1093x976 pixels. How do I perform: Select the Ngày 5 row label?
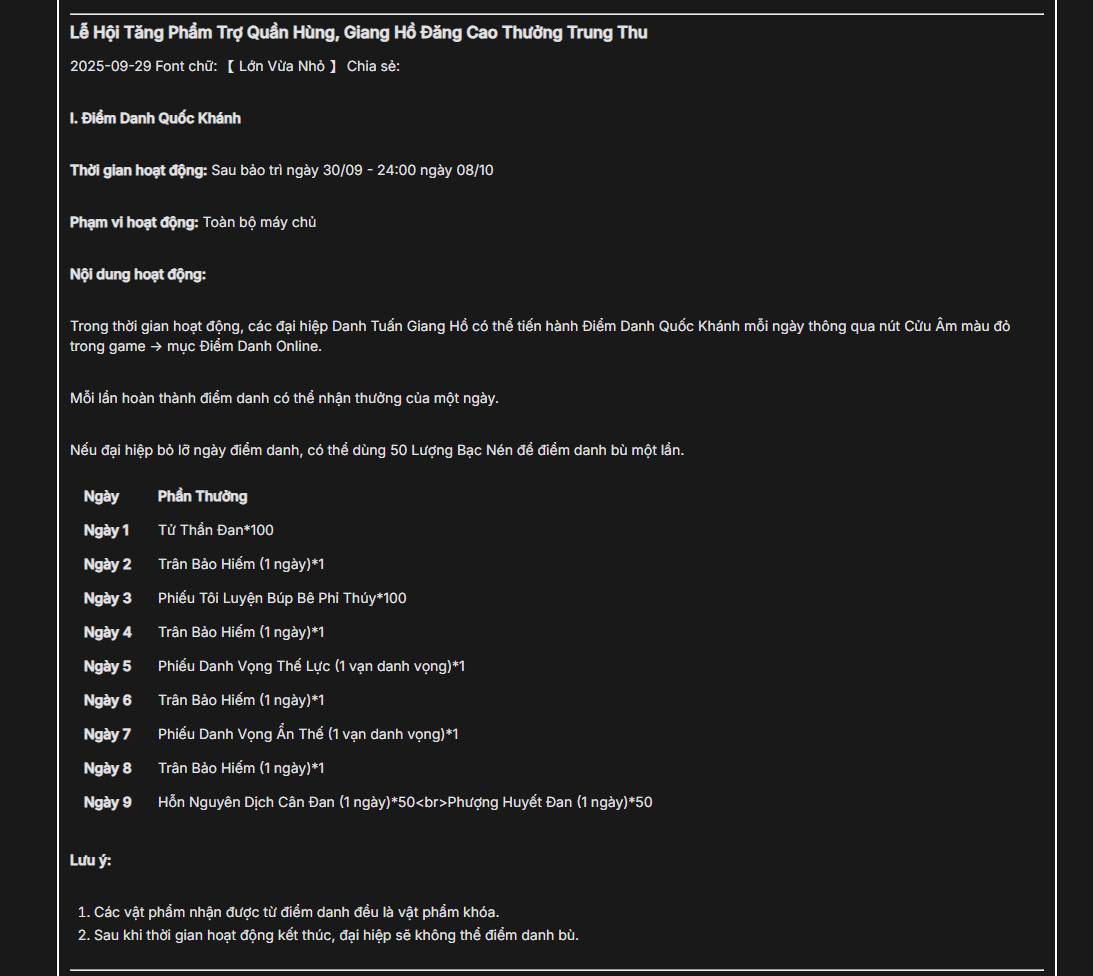(107, 666)
